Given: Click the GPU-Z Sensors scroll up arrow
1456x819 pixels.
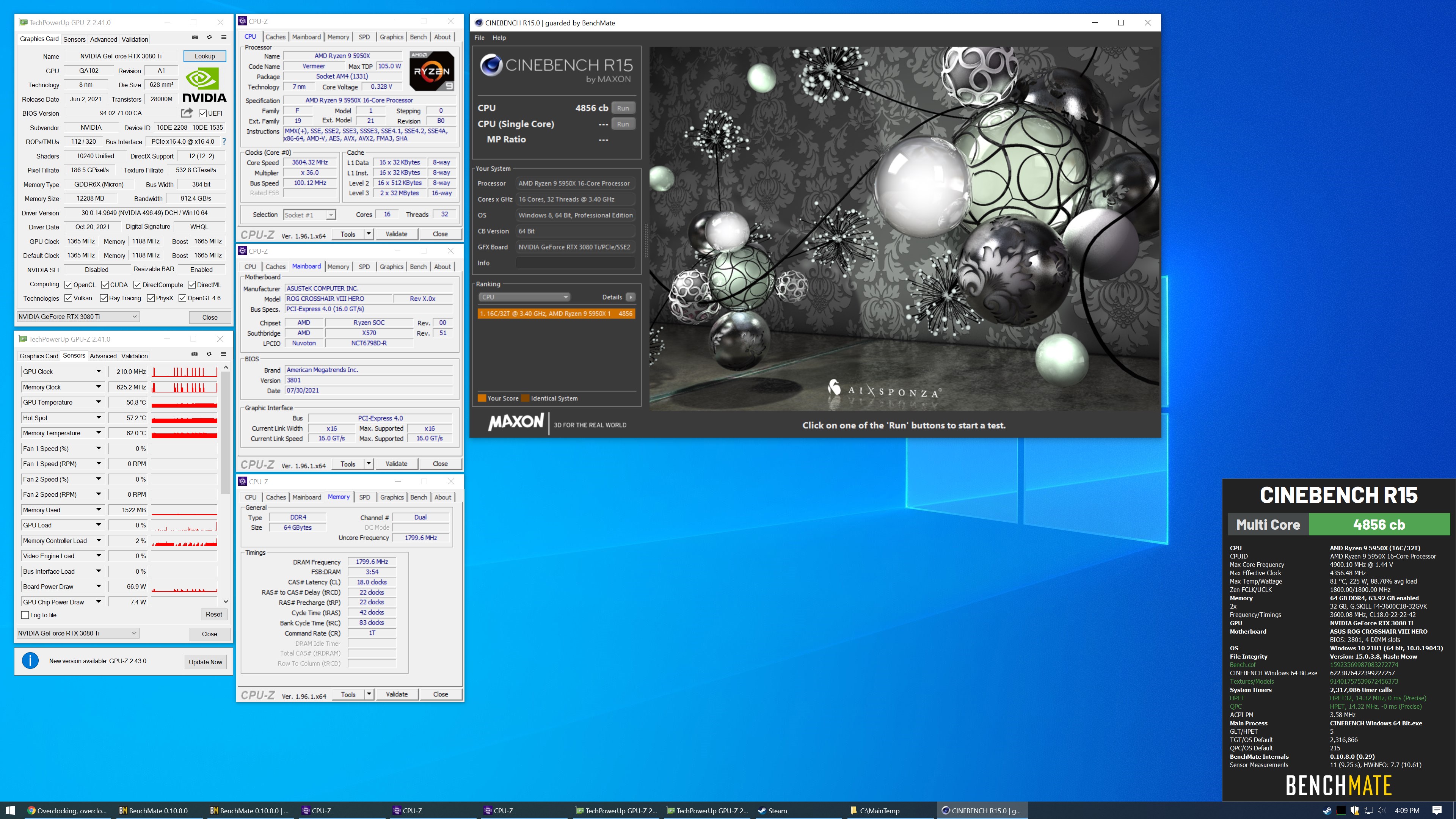Looking at the screenshot, I should click(226, 367).
